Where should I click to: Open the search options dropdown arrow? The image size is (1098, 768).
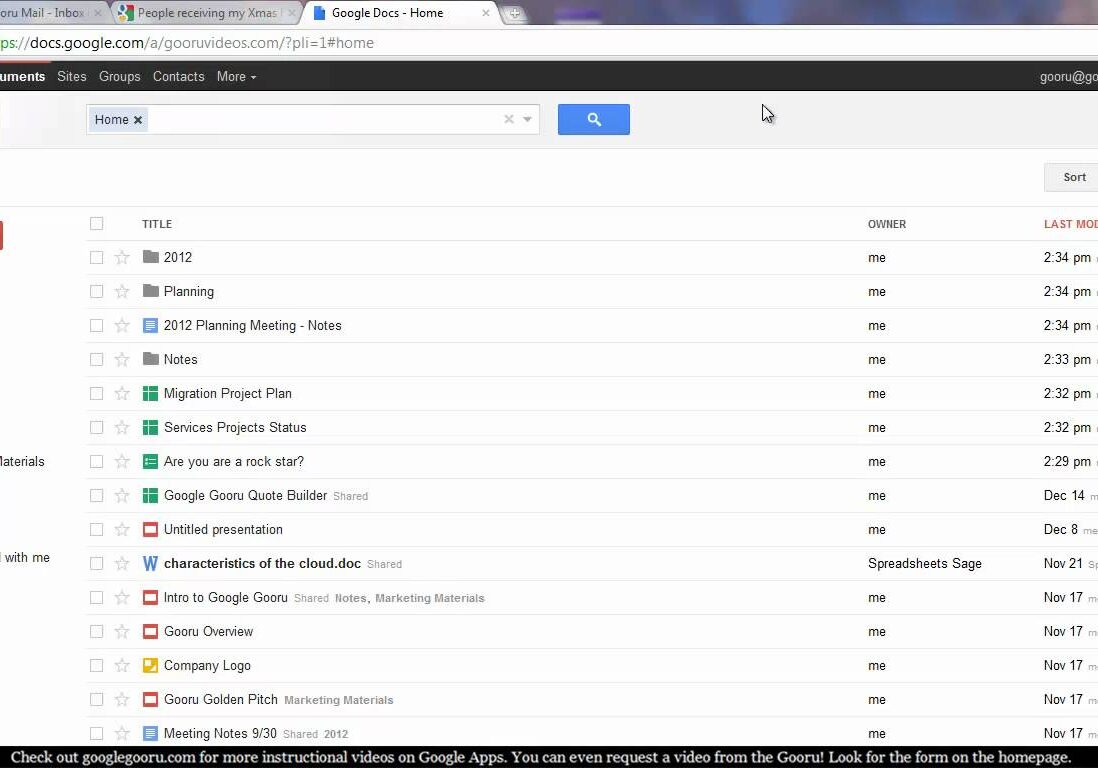527,119
